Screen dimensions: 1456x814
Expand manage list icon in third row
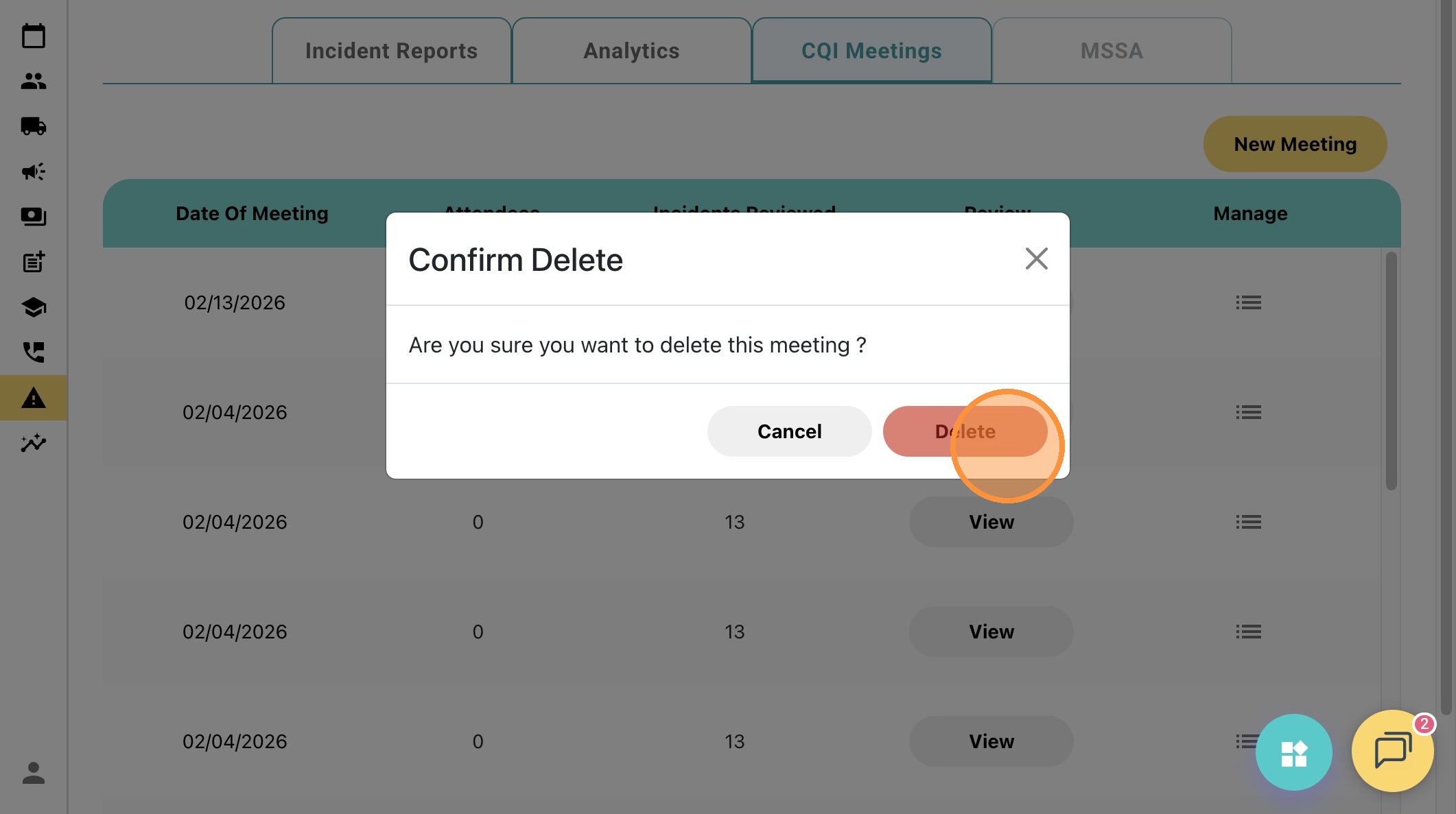click(1249, 522)
